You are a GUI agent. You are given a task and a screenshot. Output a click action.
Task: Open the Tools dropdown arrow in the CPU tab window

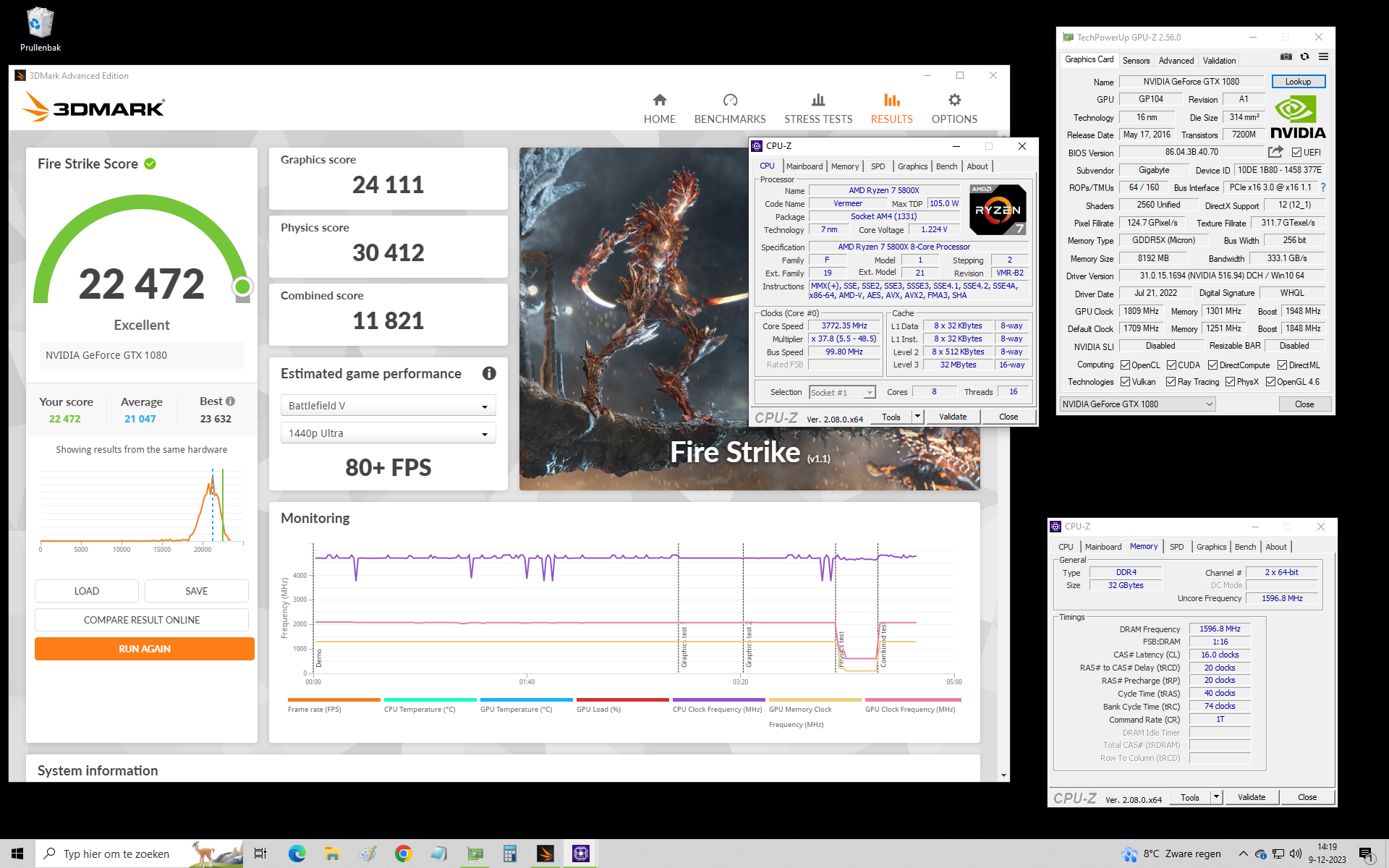click(x=917, y=417)
